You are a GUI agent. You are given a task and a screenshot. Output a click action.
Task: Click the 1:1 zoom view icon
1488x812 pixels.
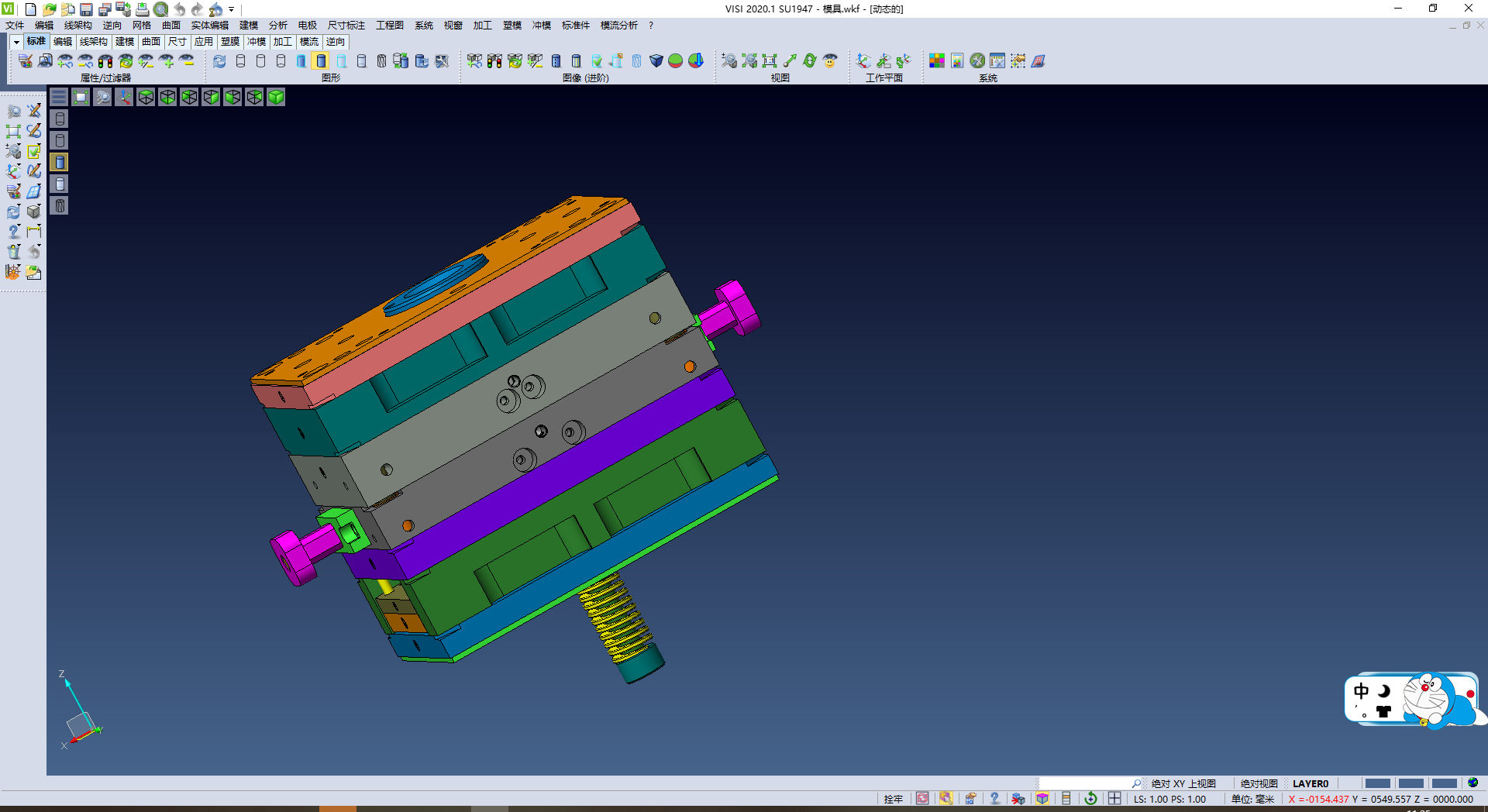(x=769, y=60)
